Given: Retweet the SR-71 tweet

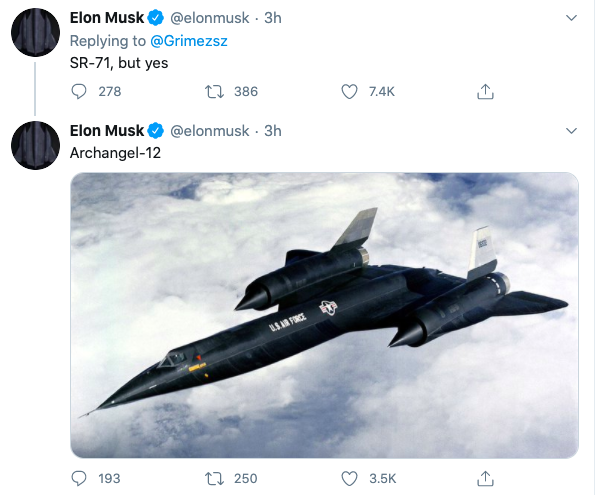Looking at the screenshot, I should point(212,91).
